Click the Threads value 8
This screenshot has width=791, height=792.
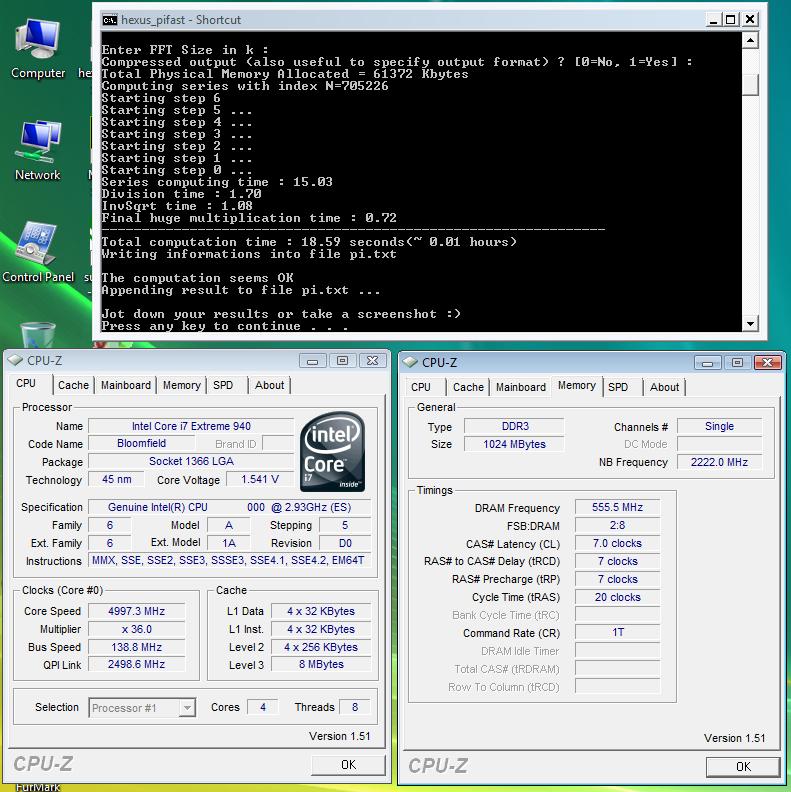tap(355, 707)
